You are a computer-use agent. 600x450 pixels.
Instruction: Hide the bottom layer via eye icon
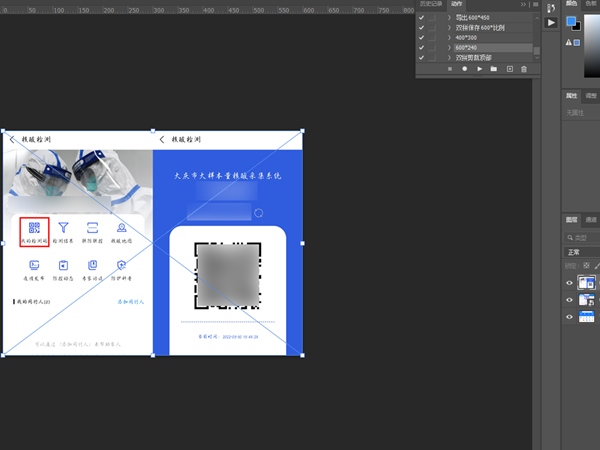pos(569,317)
